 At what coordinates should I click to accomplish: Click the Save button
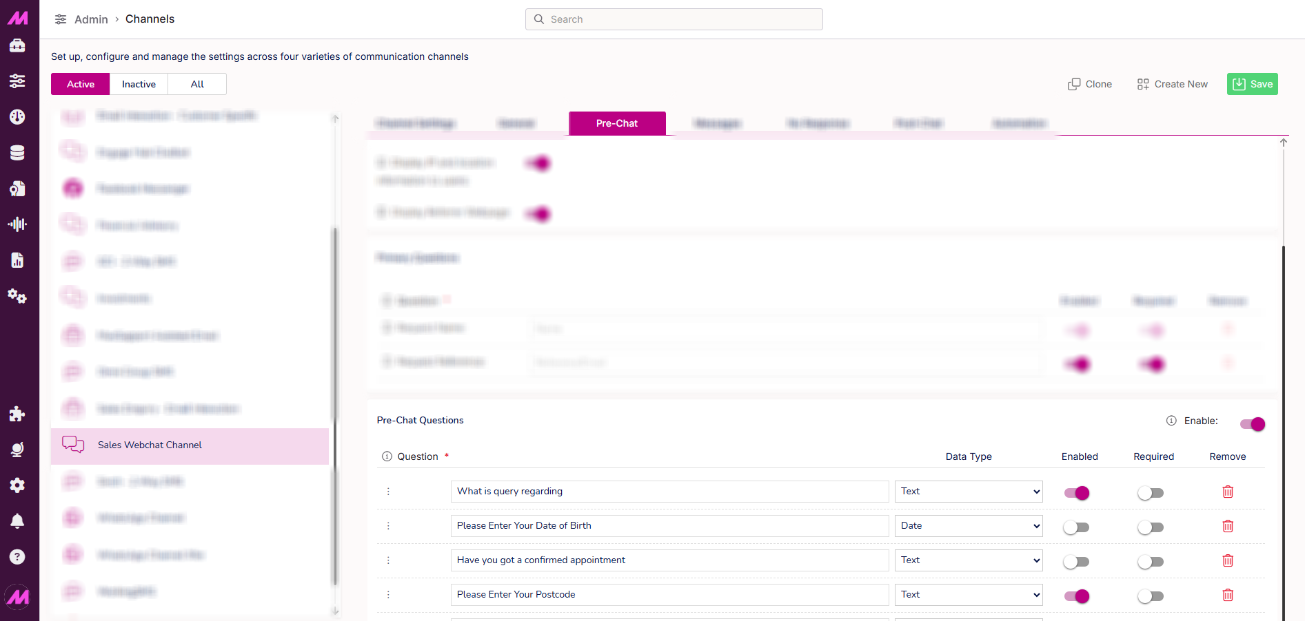[1252, 84]
